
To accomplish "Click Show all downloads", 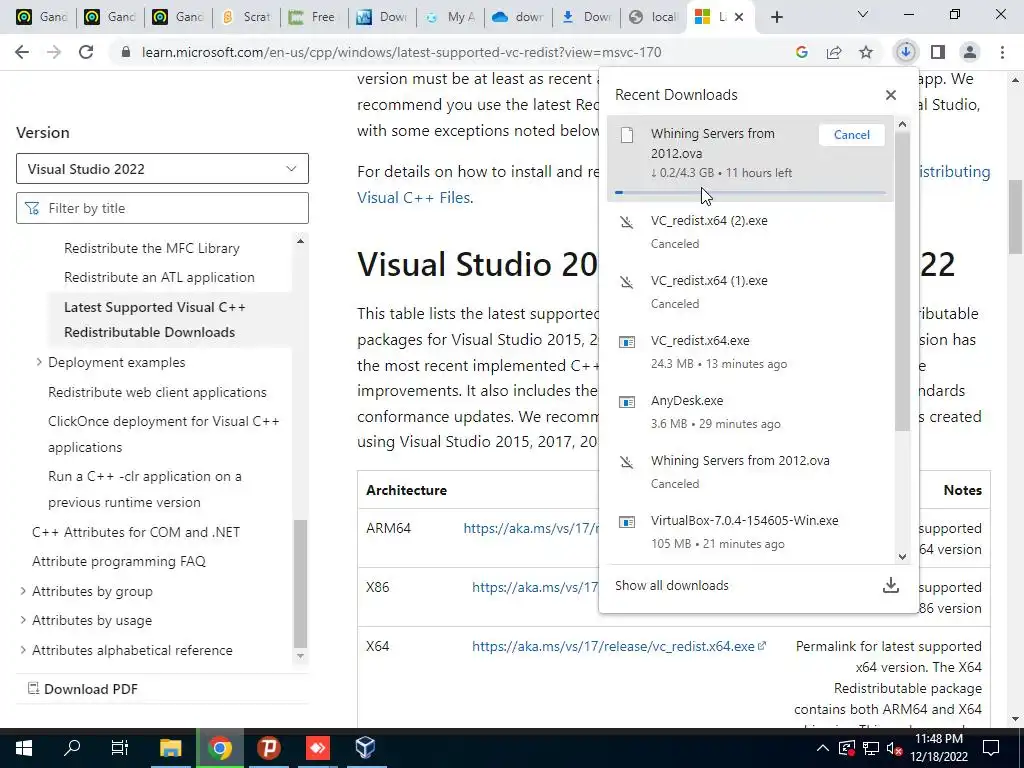I will pyautogui.click(x=671, y=585).
